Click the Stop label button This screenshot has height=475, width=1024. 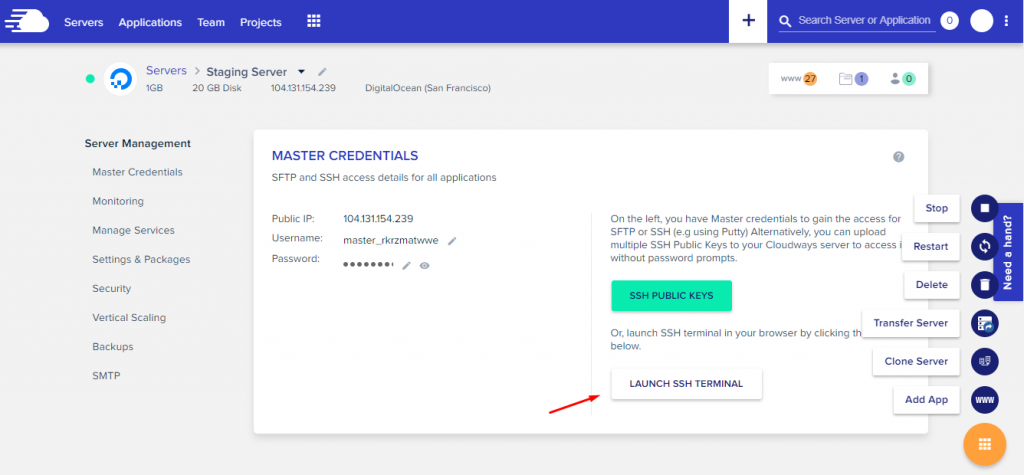tap(936, 208)
